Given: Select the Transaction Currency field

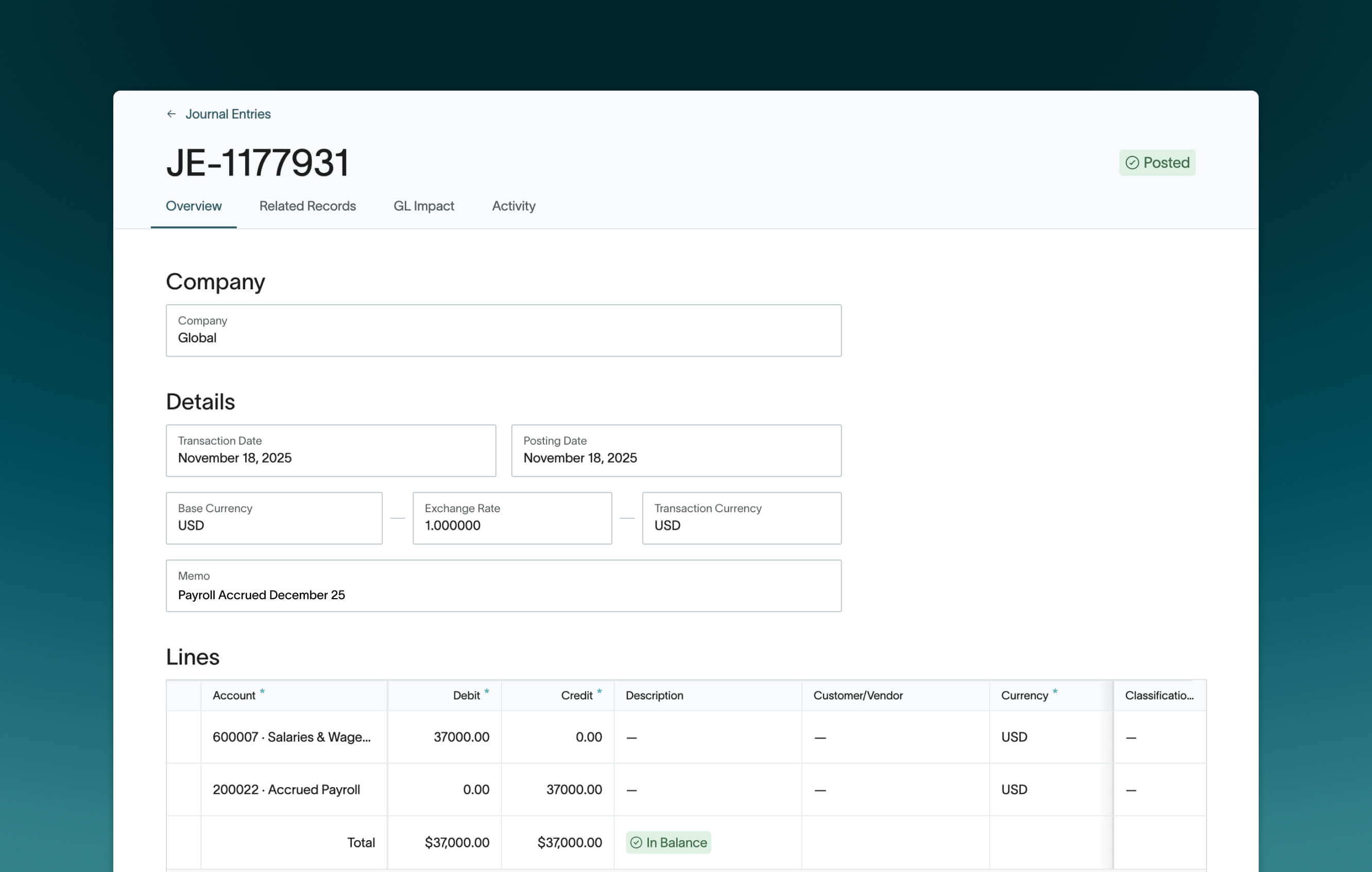Looking at the screenshot, I should 741,518.
